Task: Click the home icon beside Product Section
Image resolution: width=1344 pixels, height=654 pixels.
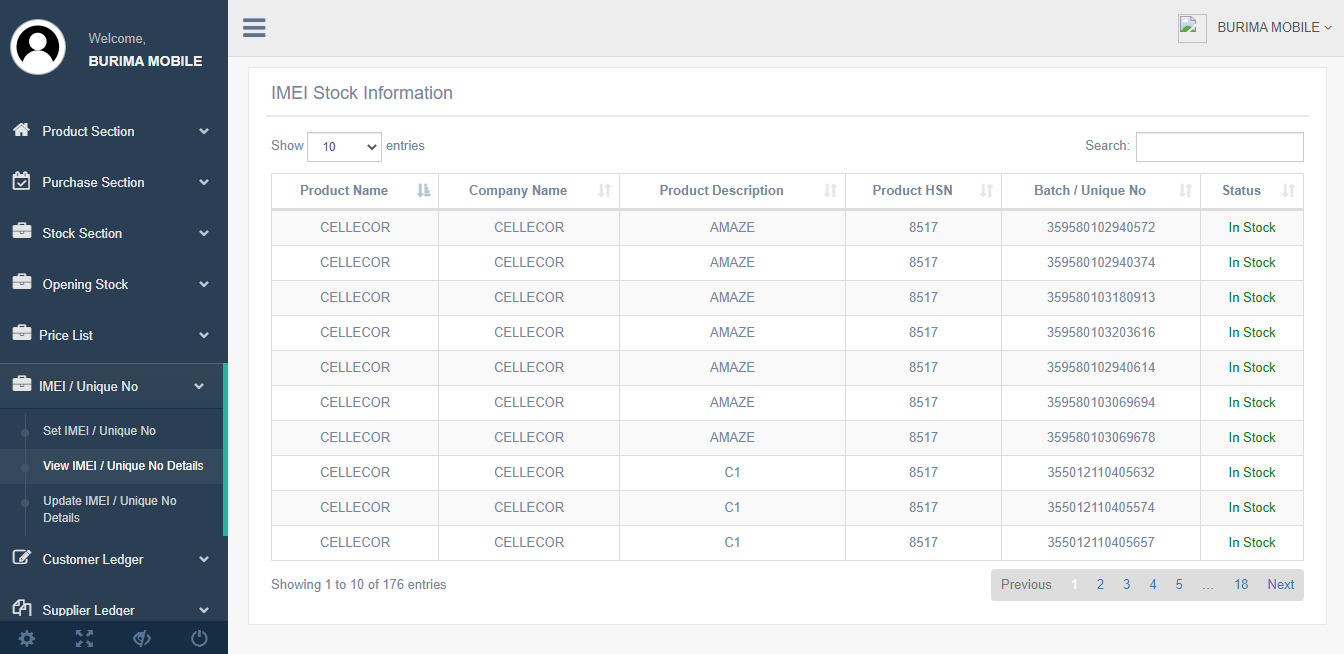Action: [x=21, y=130]
